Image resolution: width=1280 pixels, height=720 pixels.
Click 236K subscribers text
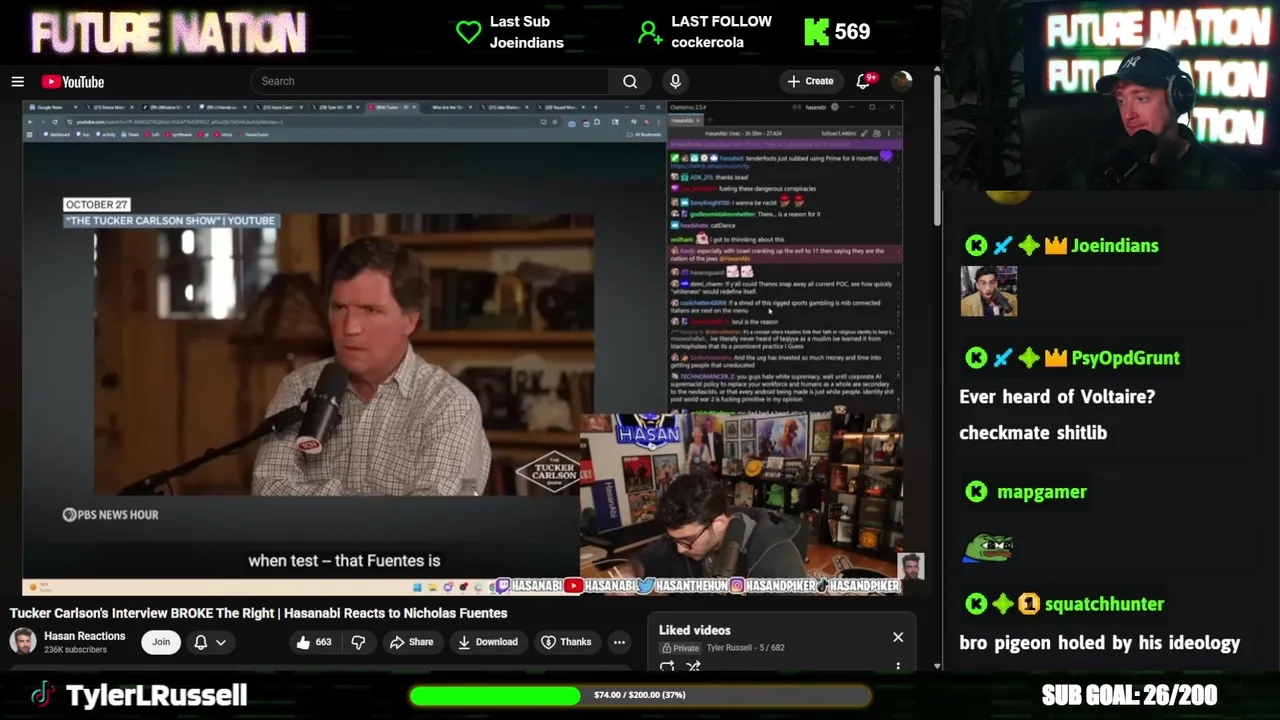coord(75,650)
